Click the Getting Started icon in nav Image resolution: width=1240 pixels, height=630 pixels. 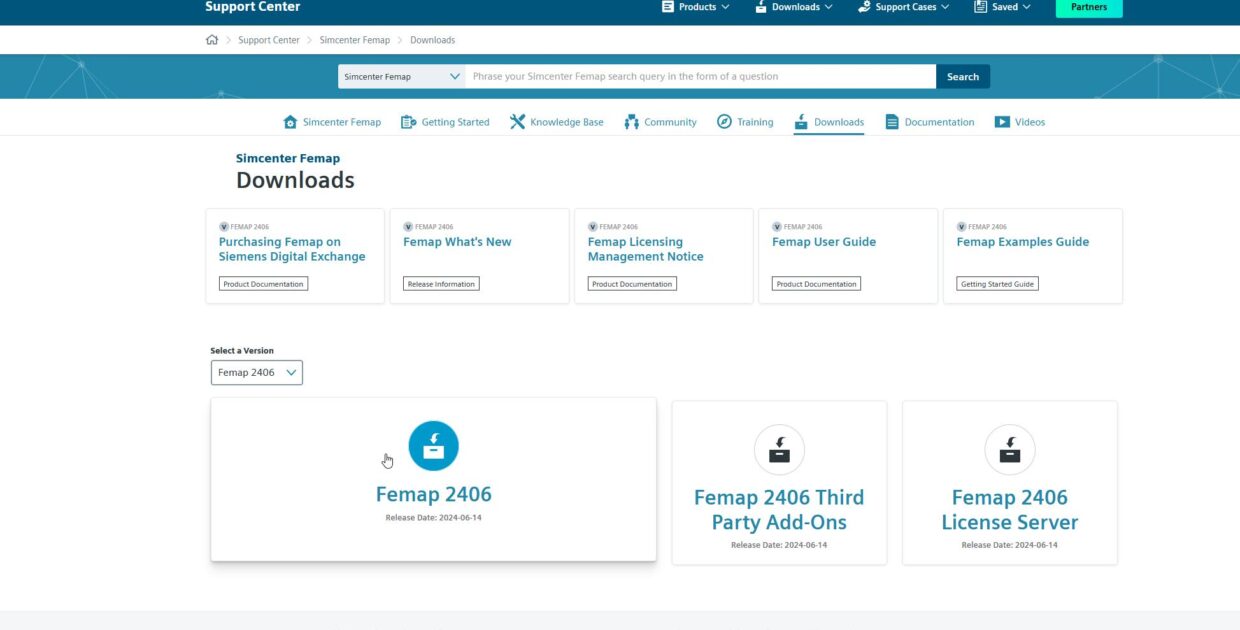coord(408,122)
